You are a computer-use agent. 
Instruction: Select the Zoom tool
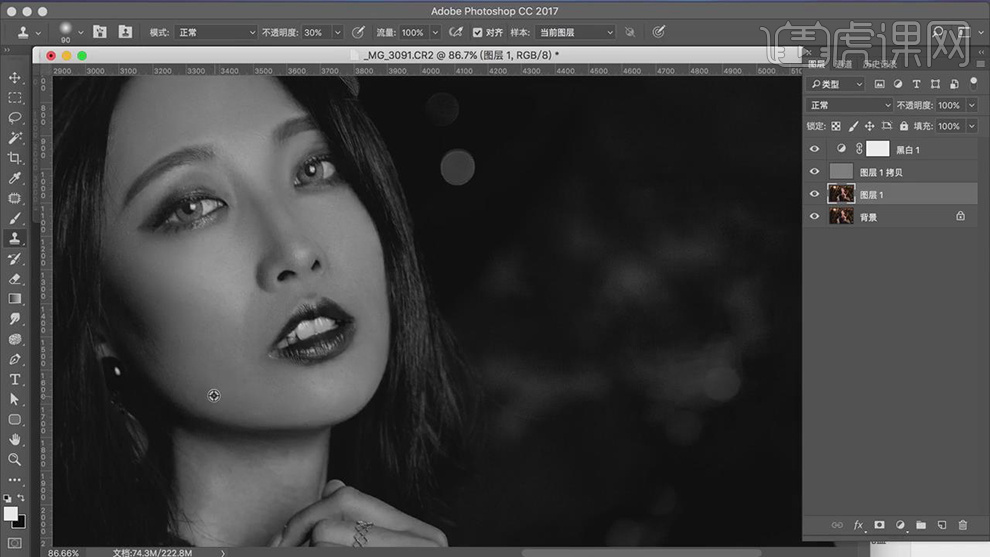point(15,460)
